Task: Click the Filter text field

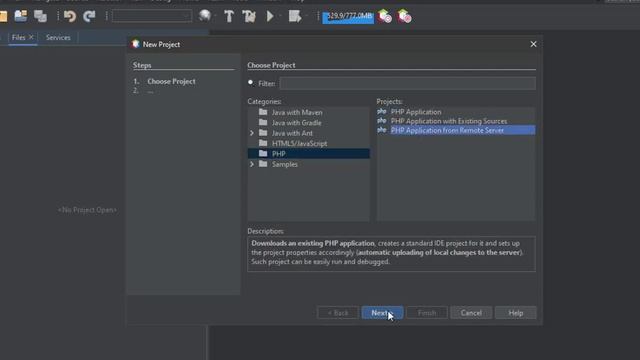Action: (407, 83)
